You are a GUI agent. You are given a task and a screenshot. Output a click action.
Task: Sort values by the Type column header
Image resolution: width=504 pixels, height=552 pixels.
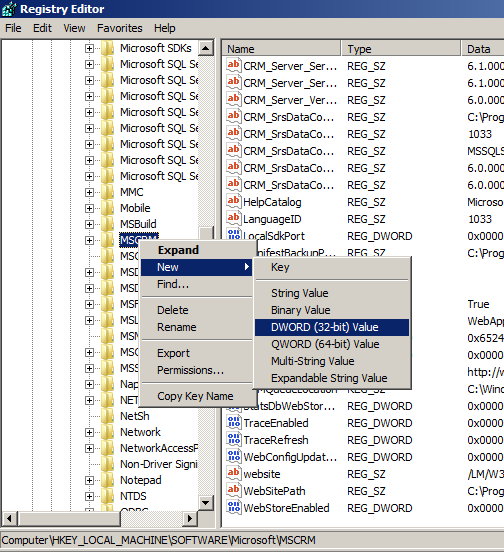(x=401, y=49)
